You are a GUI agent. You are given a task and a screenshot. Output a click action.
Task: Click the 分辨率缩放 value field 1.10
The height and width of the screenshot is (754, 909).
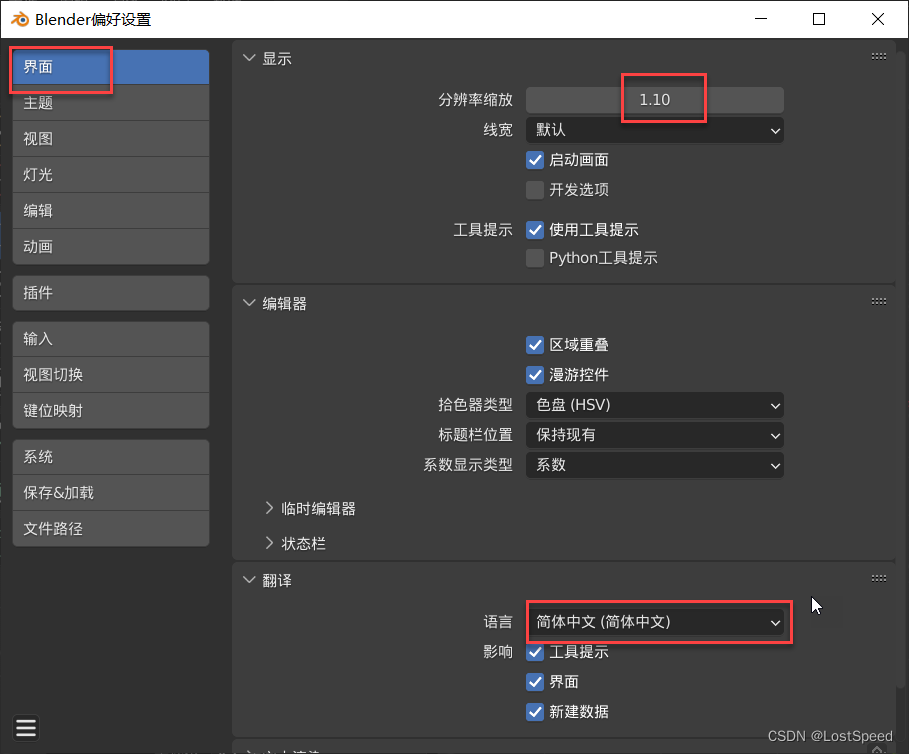click(655, 100)
